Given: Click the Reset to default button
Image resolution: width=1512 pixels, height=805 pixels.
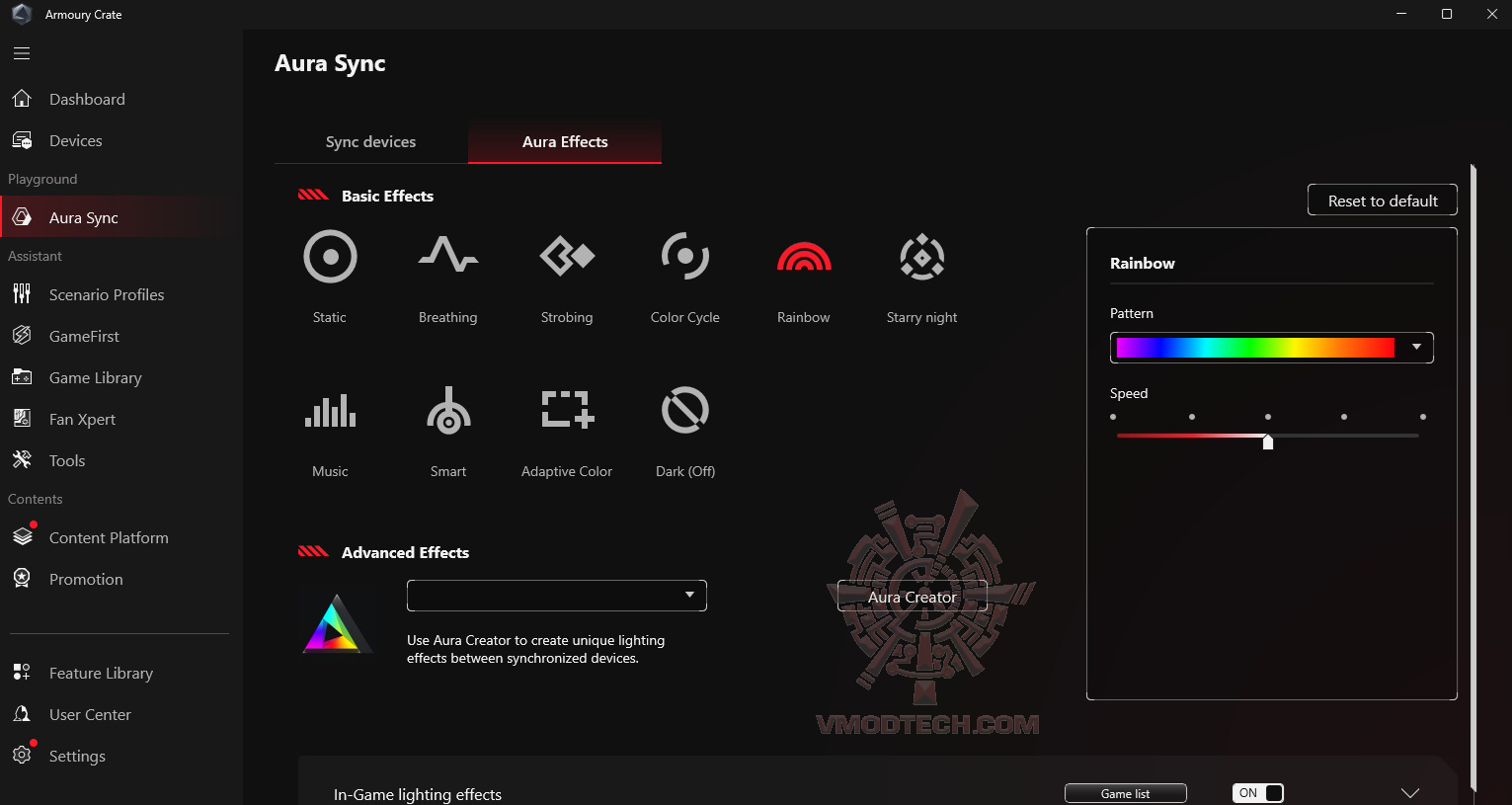Looking at the screenshot, I should [x=1383, y=201].
